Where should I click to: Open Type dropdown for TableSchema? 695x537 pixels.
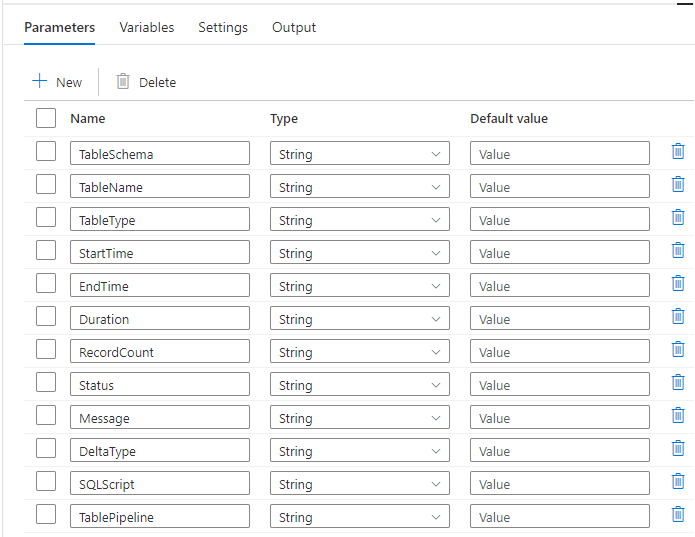(x=359, y=154)
